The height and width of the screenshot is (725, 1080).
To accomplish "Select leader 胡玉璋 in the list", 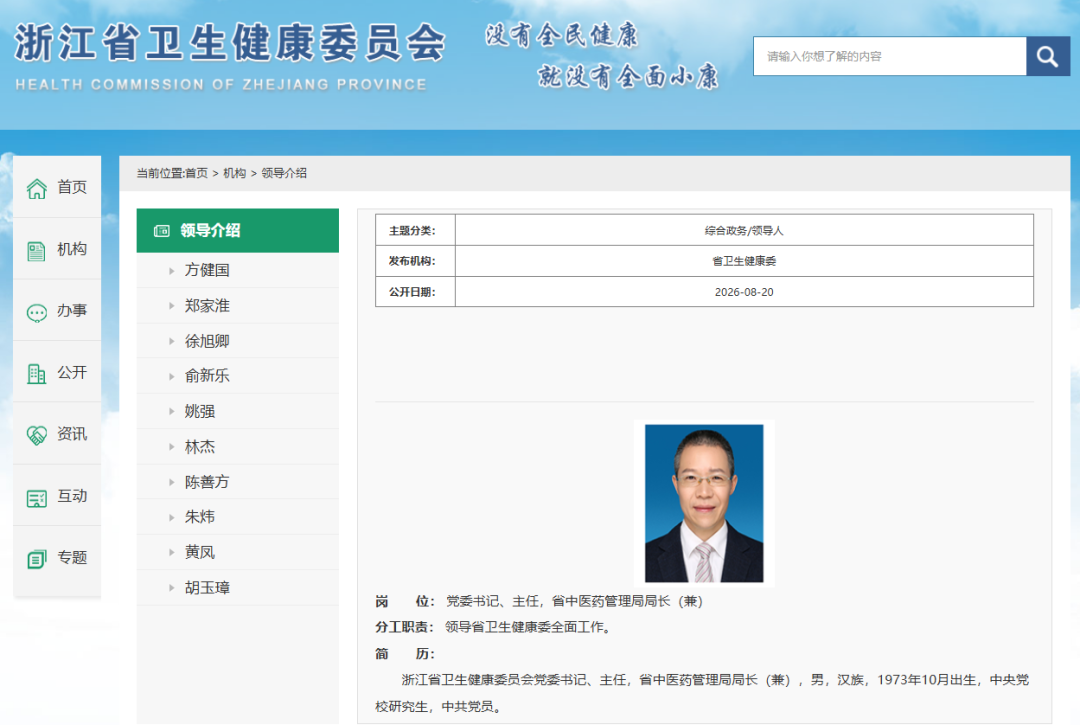I will coord(207,588).
